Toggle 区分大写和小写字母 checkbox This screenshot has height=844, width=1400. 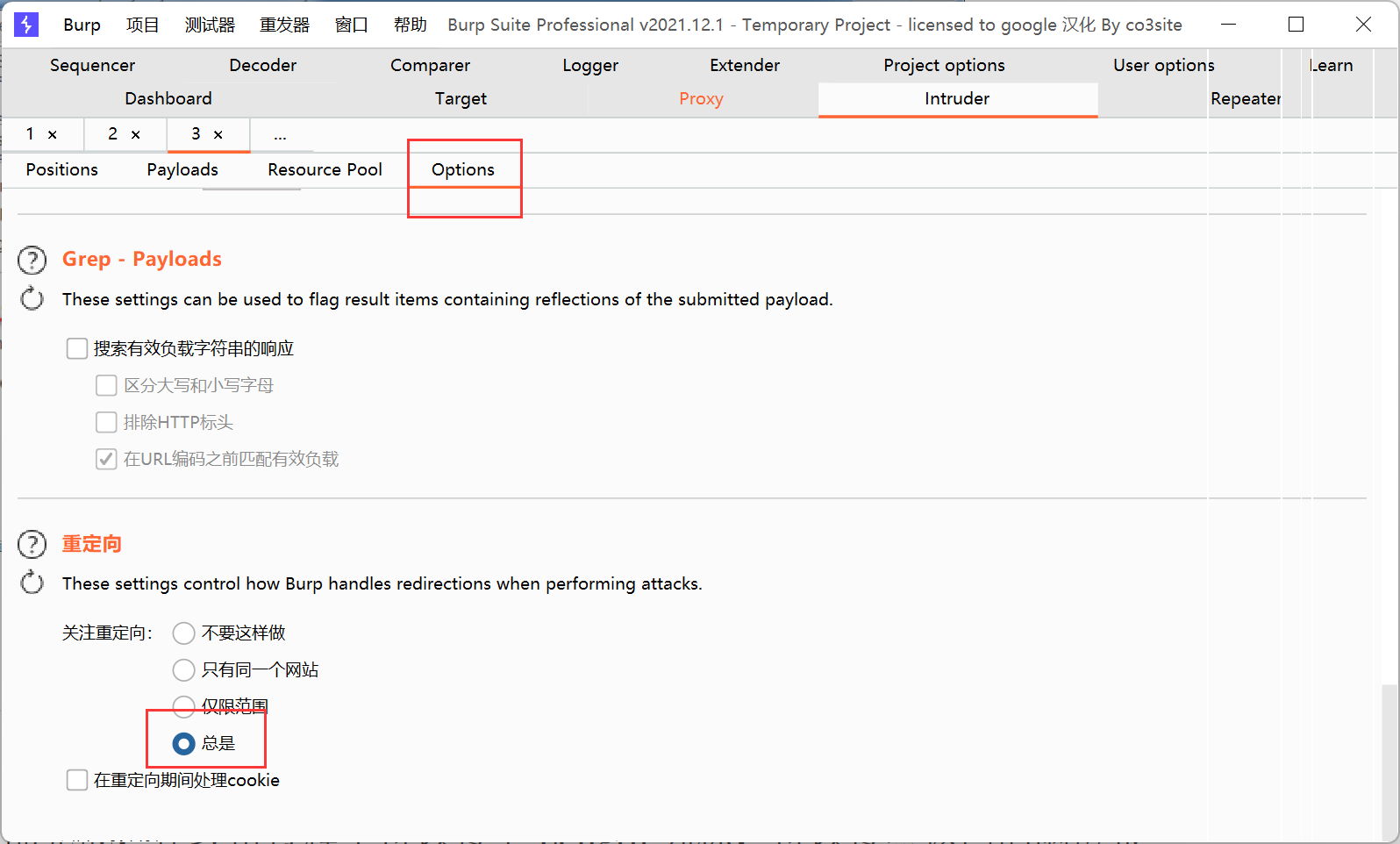[x=106, y=385]
